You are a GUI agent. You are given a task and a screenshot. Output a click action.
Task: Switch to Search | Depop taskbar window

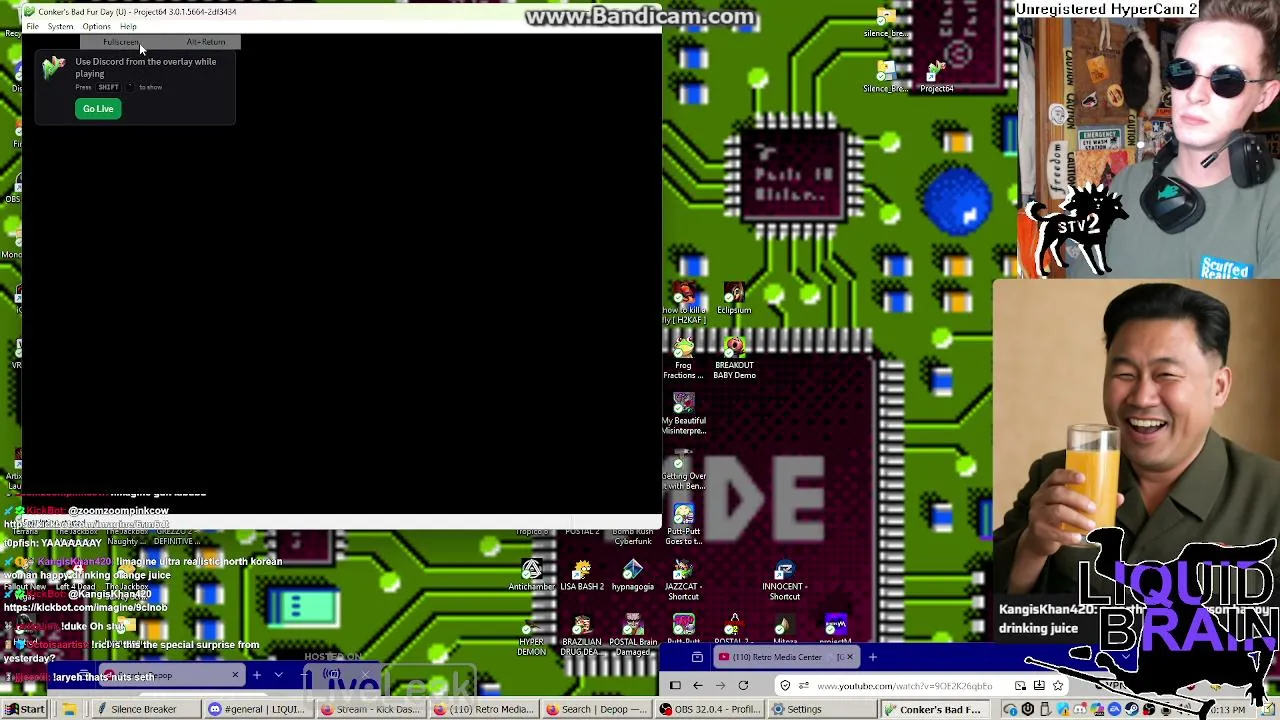(596, 709)
